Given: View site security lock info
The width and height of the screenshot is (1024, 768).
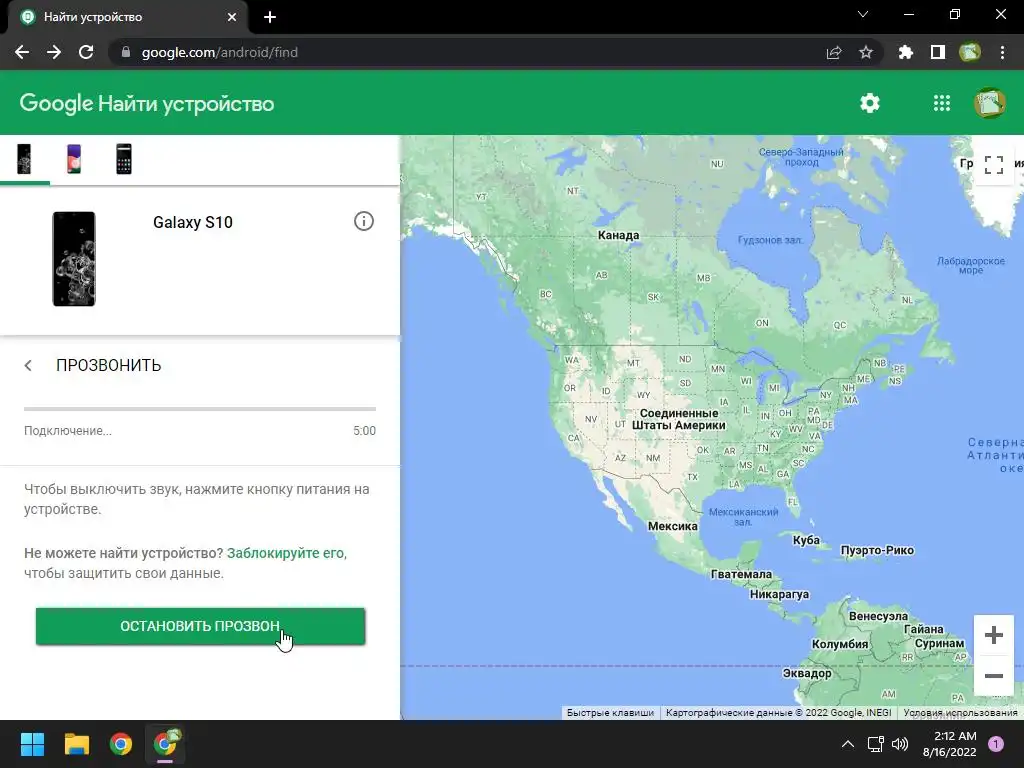Looking at the screenshot, I should click(126, 52).
